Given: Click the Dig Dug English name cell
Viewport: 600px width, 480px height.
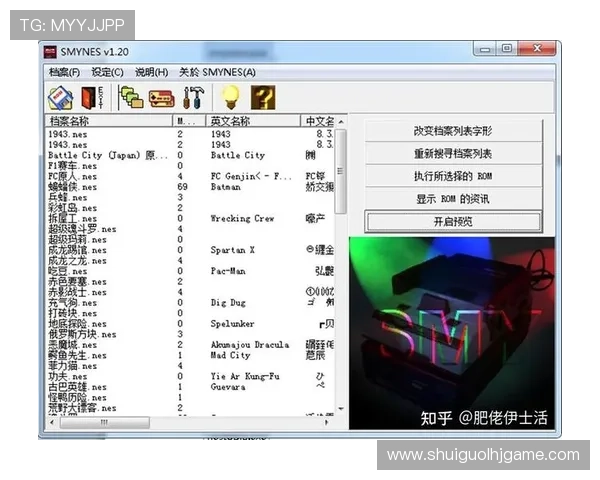Looking at the screenshot, I should point(228,303).
